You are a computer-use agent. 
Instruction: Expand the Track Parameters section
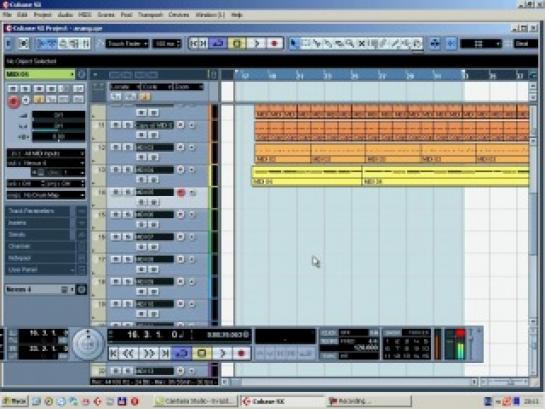38,211
